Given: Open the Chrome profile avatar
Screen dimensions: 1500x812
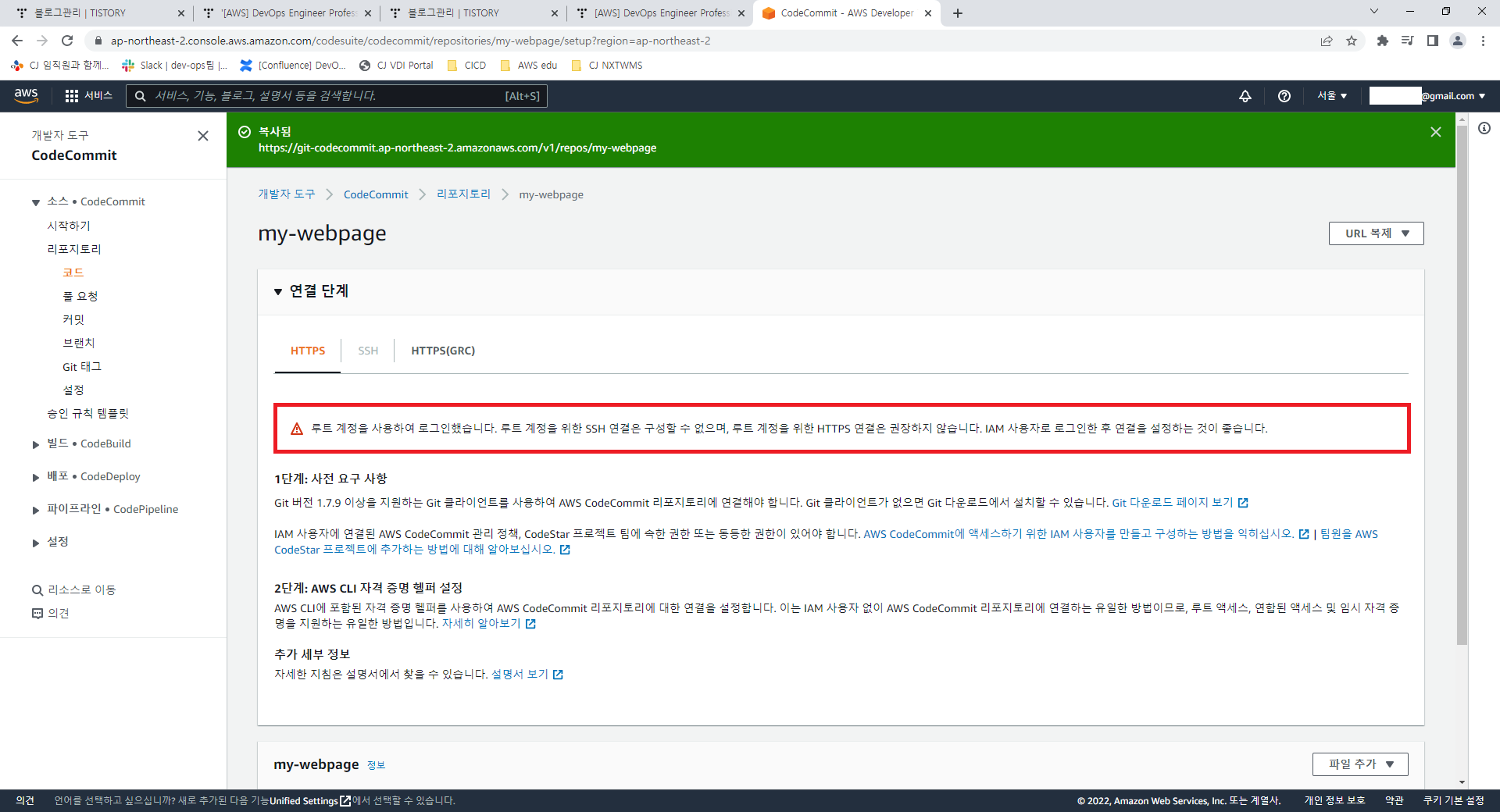Looking at the screenshot, I should tap(1458, 41).
